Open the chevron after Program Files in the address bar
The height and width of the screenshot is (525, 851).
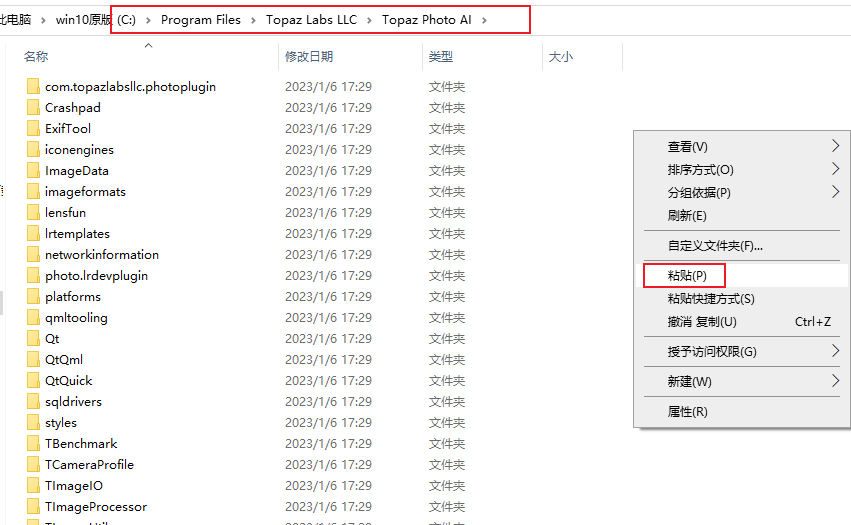(253, 20)
